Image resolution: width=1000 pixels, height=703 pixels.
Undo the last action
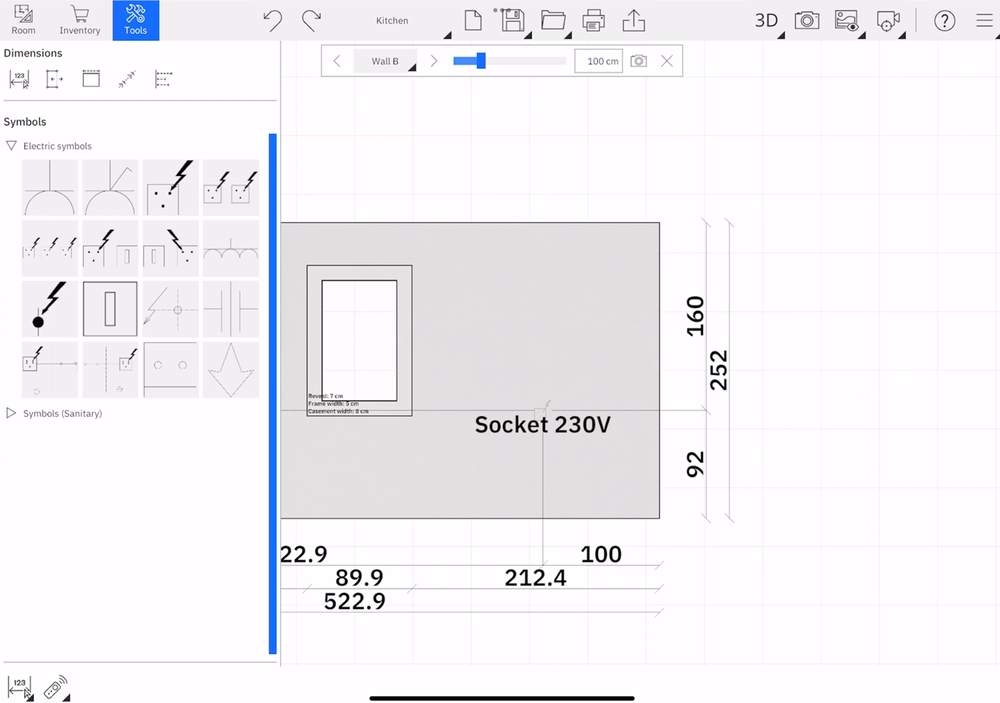click(273, 20)
